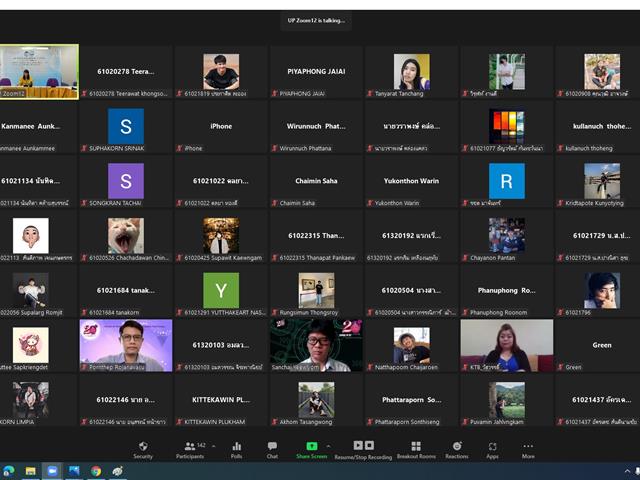Open the Reactions smiley icon
The image size is (640, 480).
pos(457,446)
